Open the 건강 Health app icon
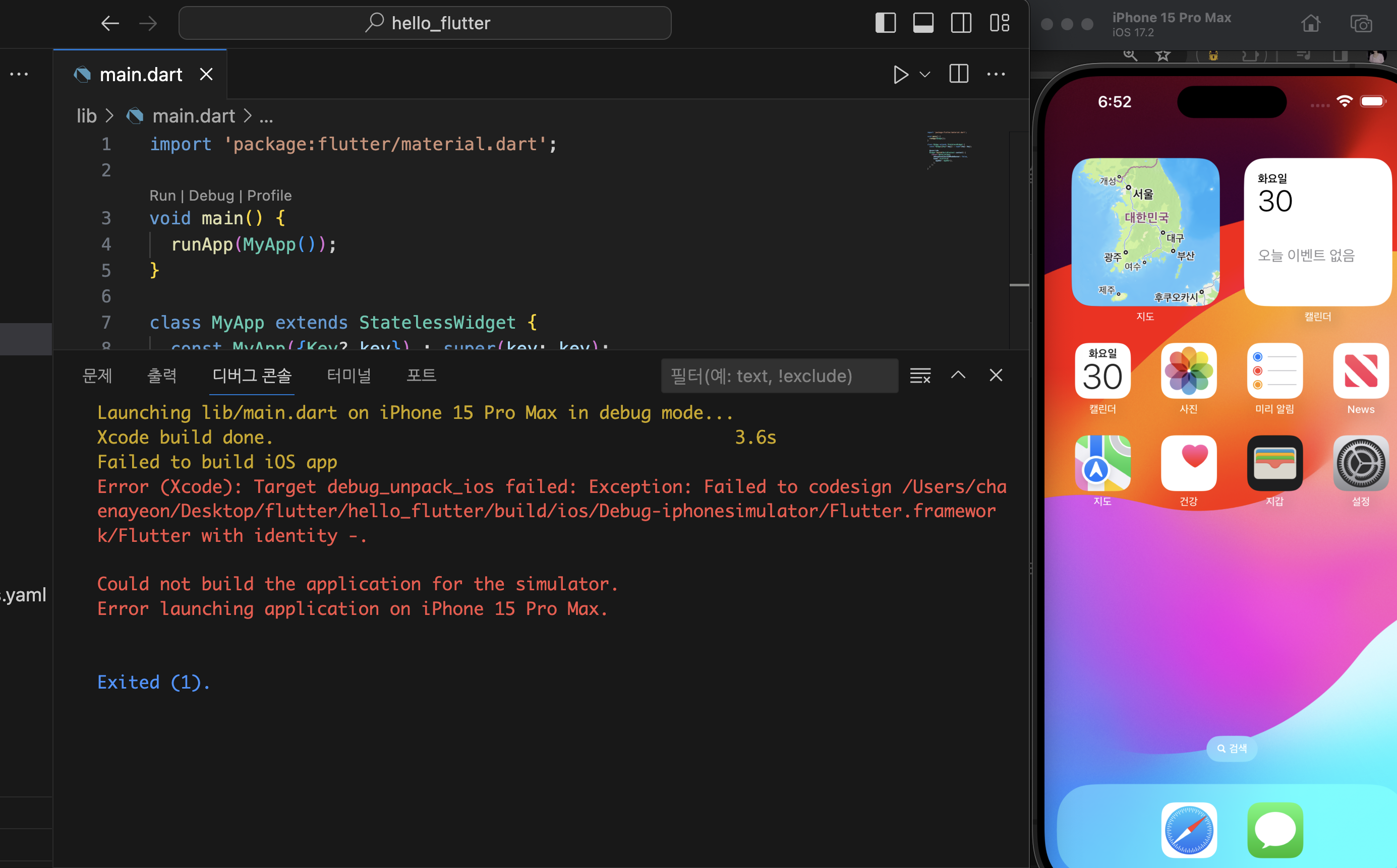 pos(1189,463)
